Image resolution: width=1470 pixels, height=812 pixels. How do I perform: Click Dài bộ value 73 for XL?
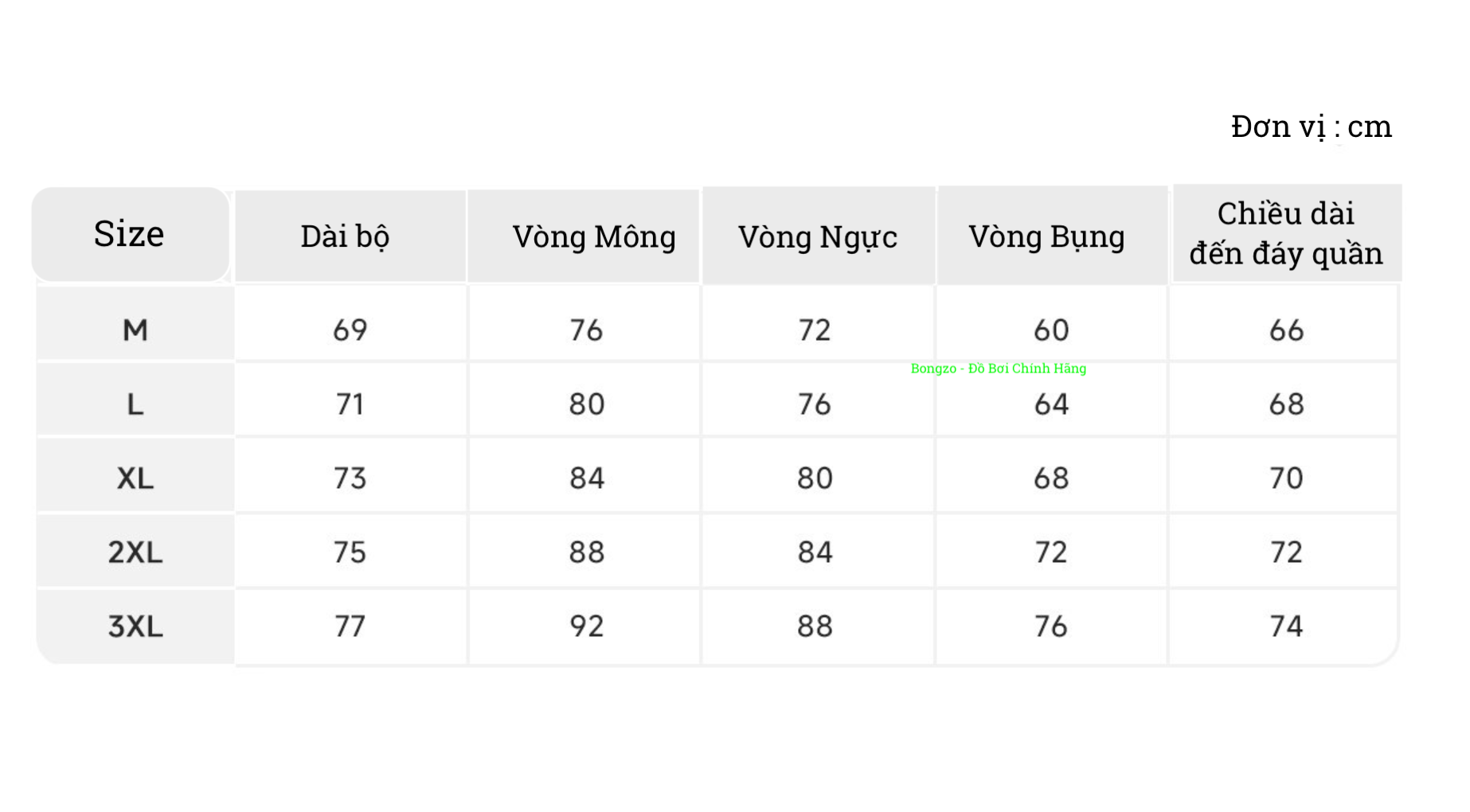pyautogui.click(x=350, y=478)
